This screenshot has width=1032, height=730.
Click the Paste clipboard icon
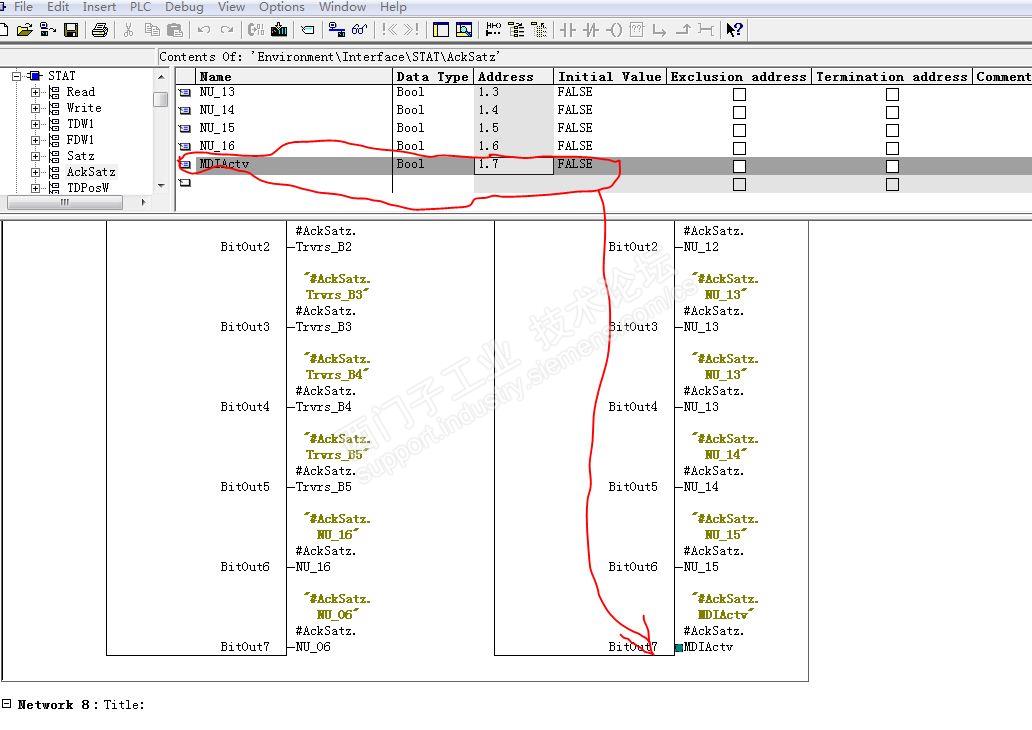(175, 30)
